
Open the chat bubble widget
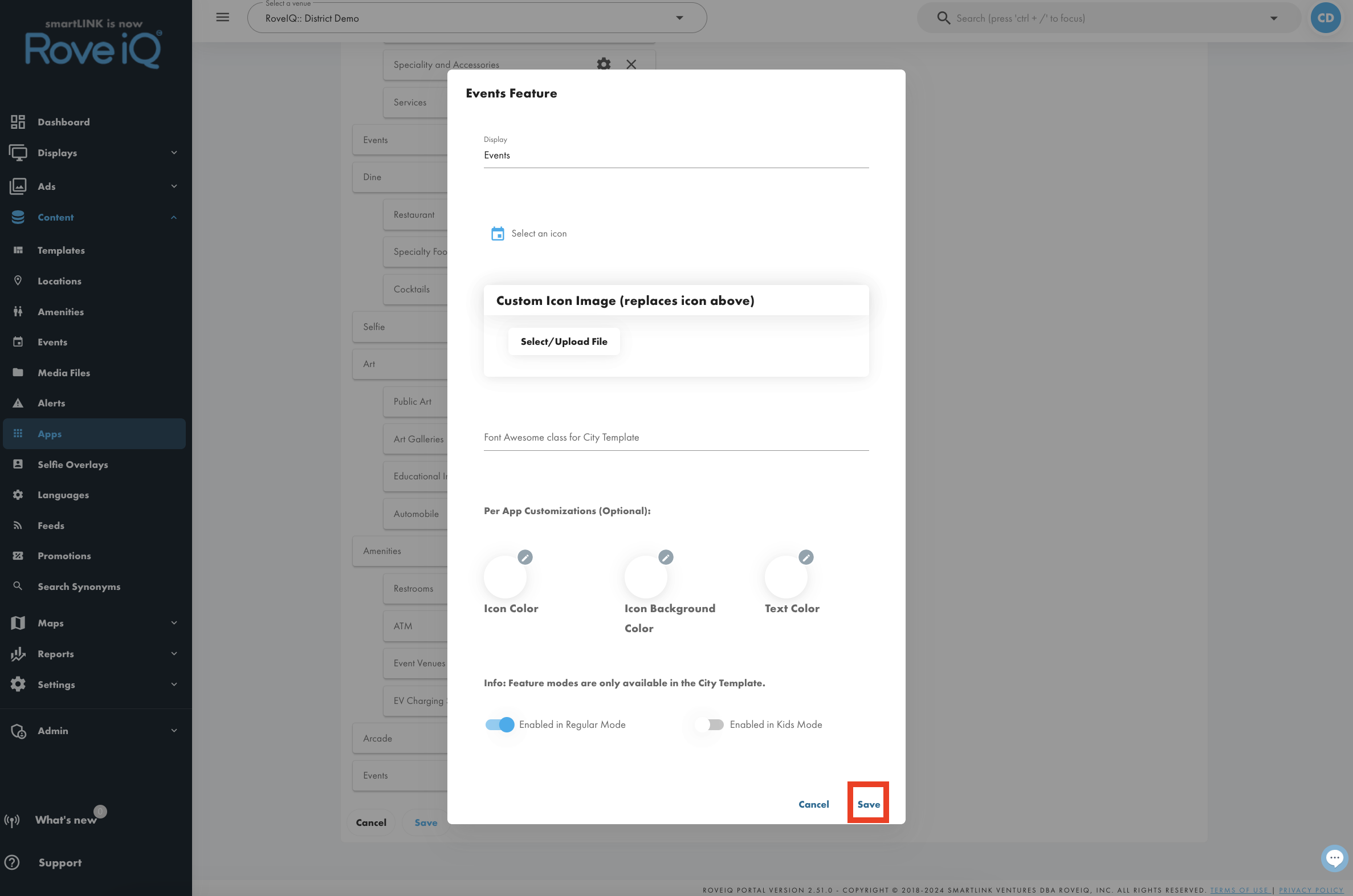coord(1335,858)
